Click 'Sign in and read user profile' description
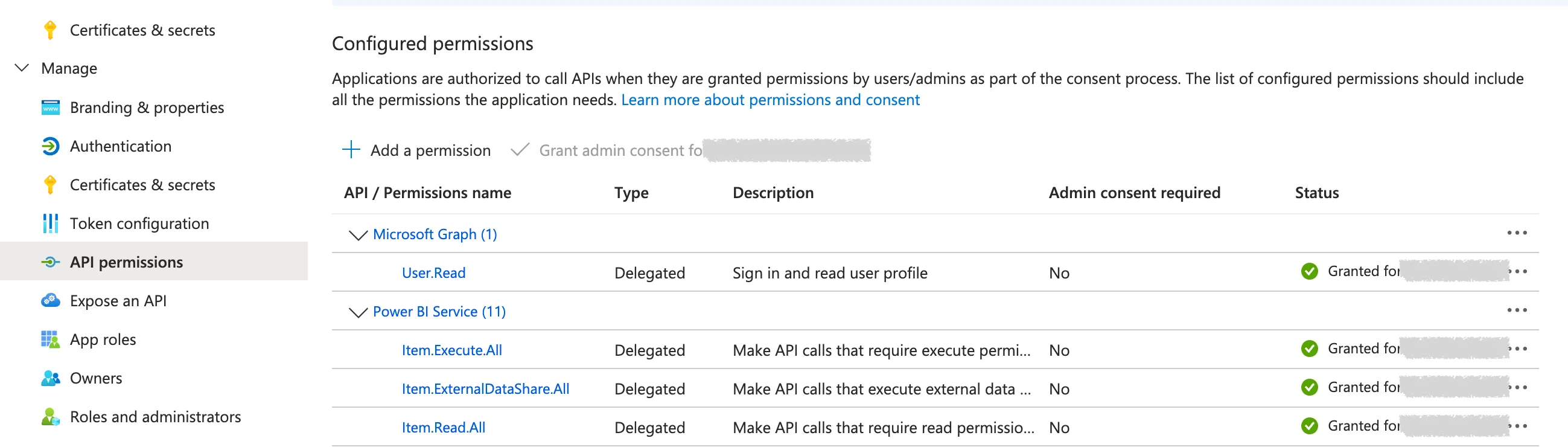The image size is (1568, 447). click(x=830, y=273)
